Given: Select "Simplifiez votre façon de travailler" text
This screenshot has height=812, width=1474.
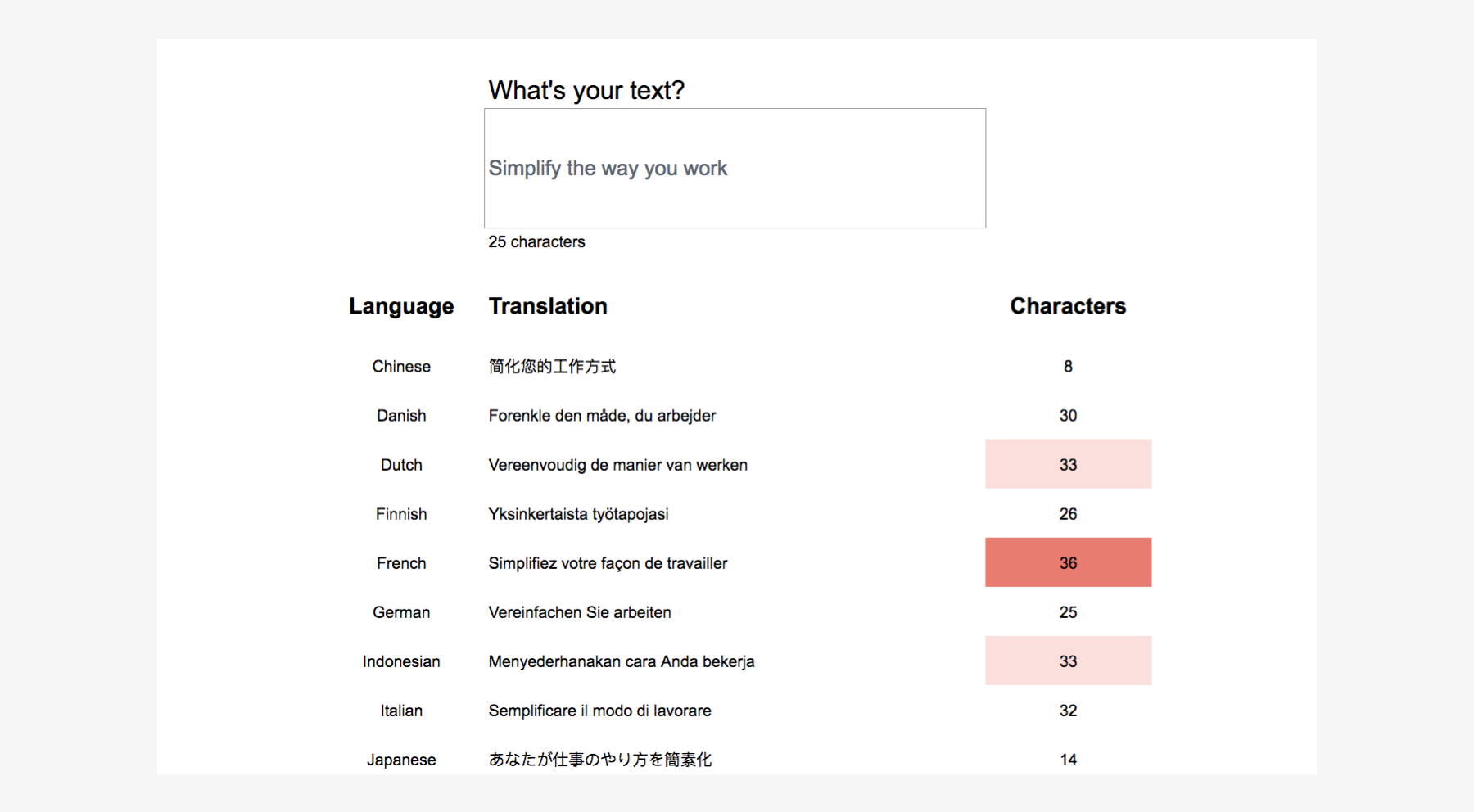Looking at the screenshot, I should (x=608, y=563).
